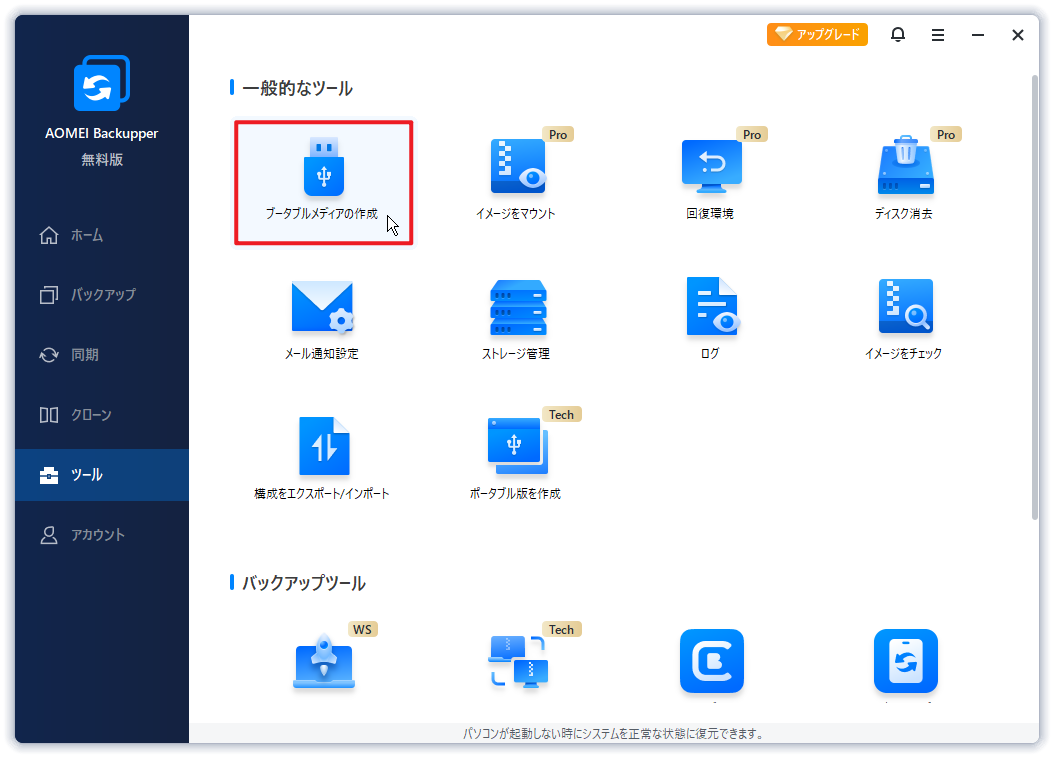
Task: Click the Upgrade button
Action: (x=817, y=34)
